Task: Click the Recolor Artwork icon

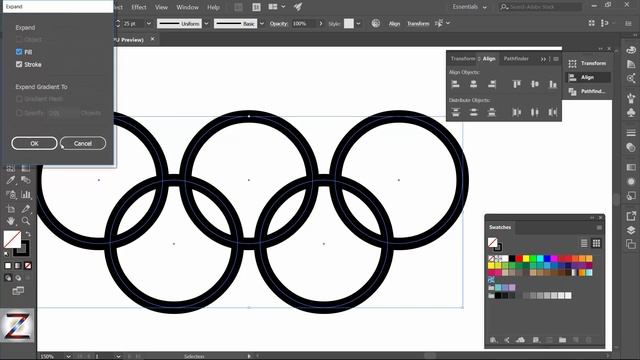Action: [x=376, y=24]
